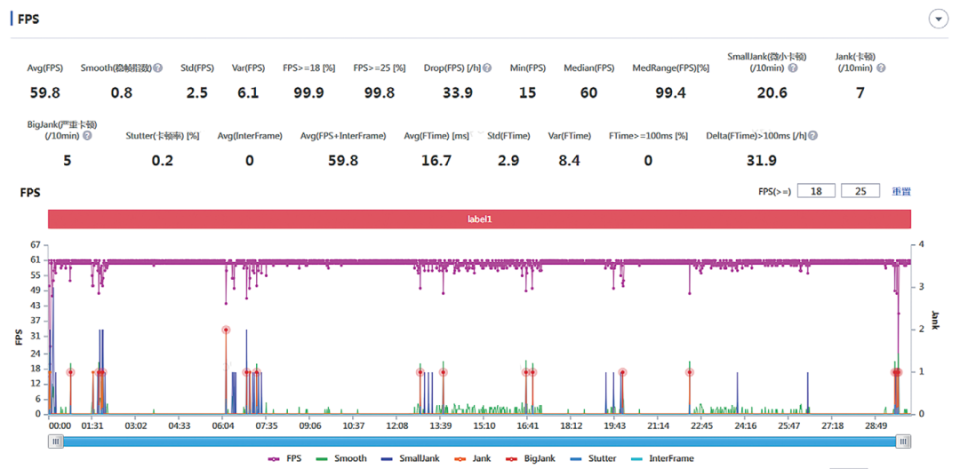
Task: Click the Drop(FPS) value 33.9
Action: pyautogui.click(x=457, y=93)
